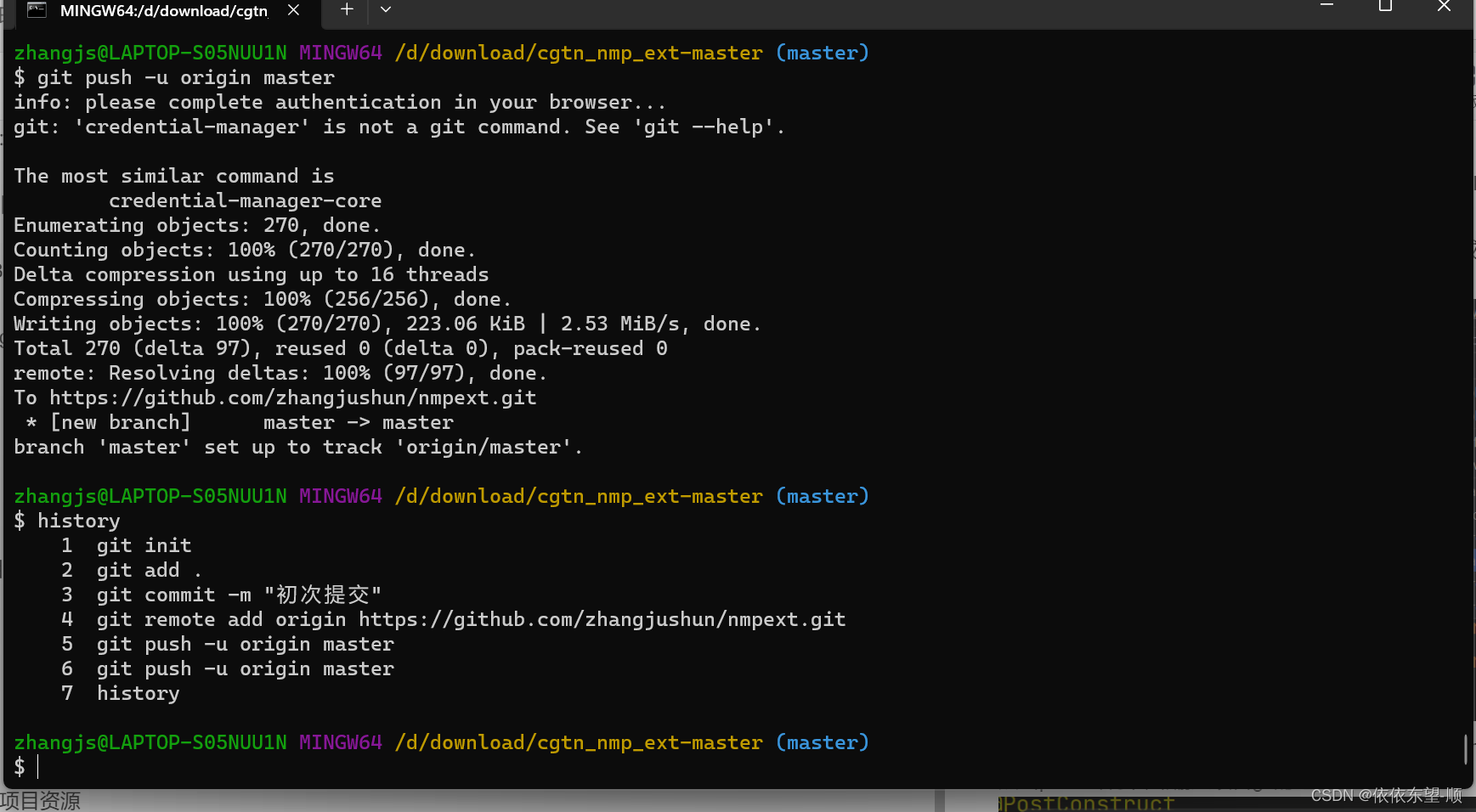Click 'credential-manager-core' suggestion text
The image size is (1476, 812).
[246, 200]
